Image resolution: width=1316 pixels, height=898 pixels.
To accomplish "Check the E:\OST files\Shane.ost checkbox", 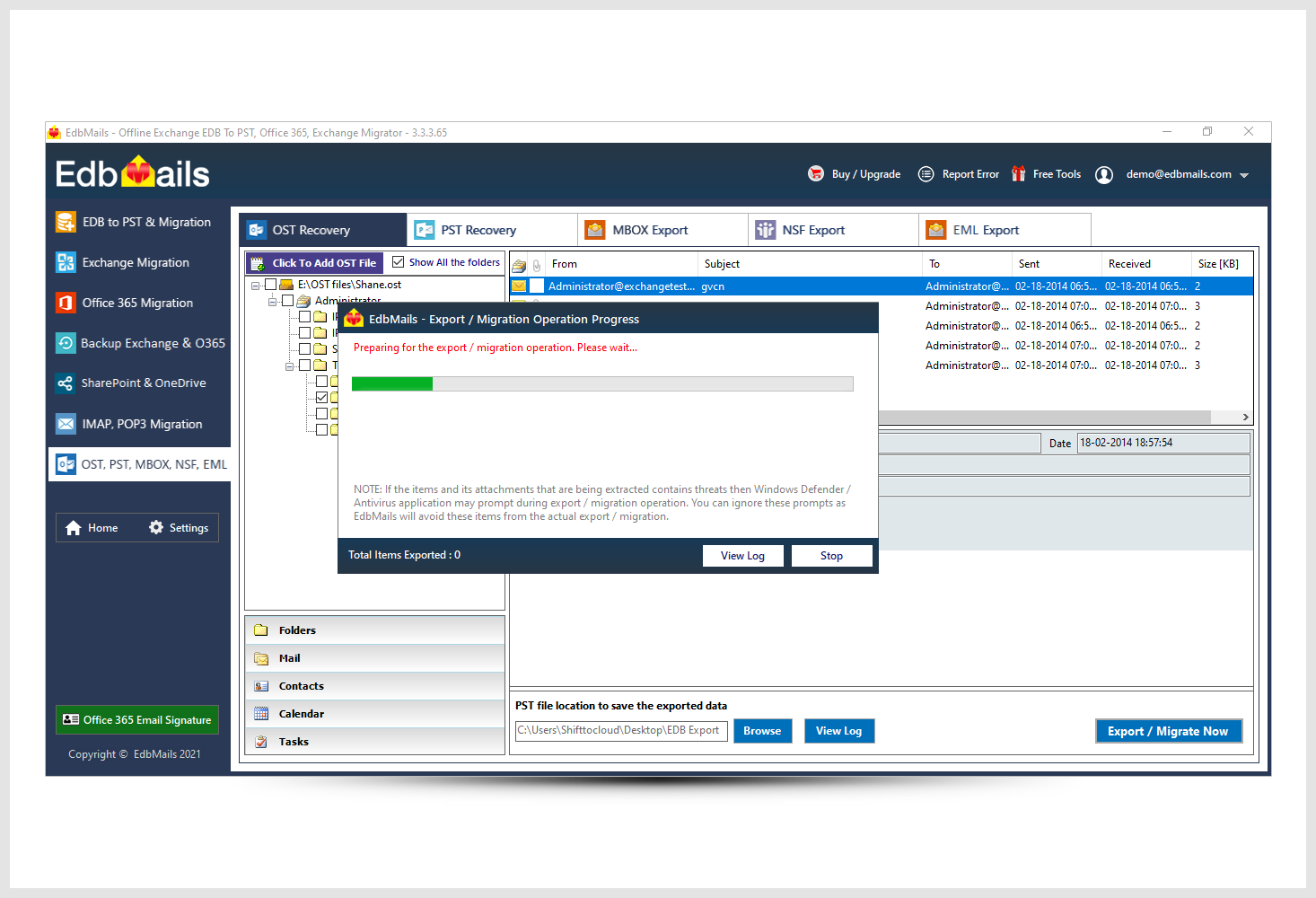I will [x=270, y=285].
